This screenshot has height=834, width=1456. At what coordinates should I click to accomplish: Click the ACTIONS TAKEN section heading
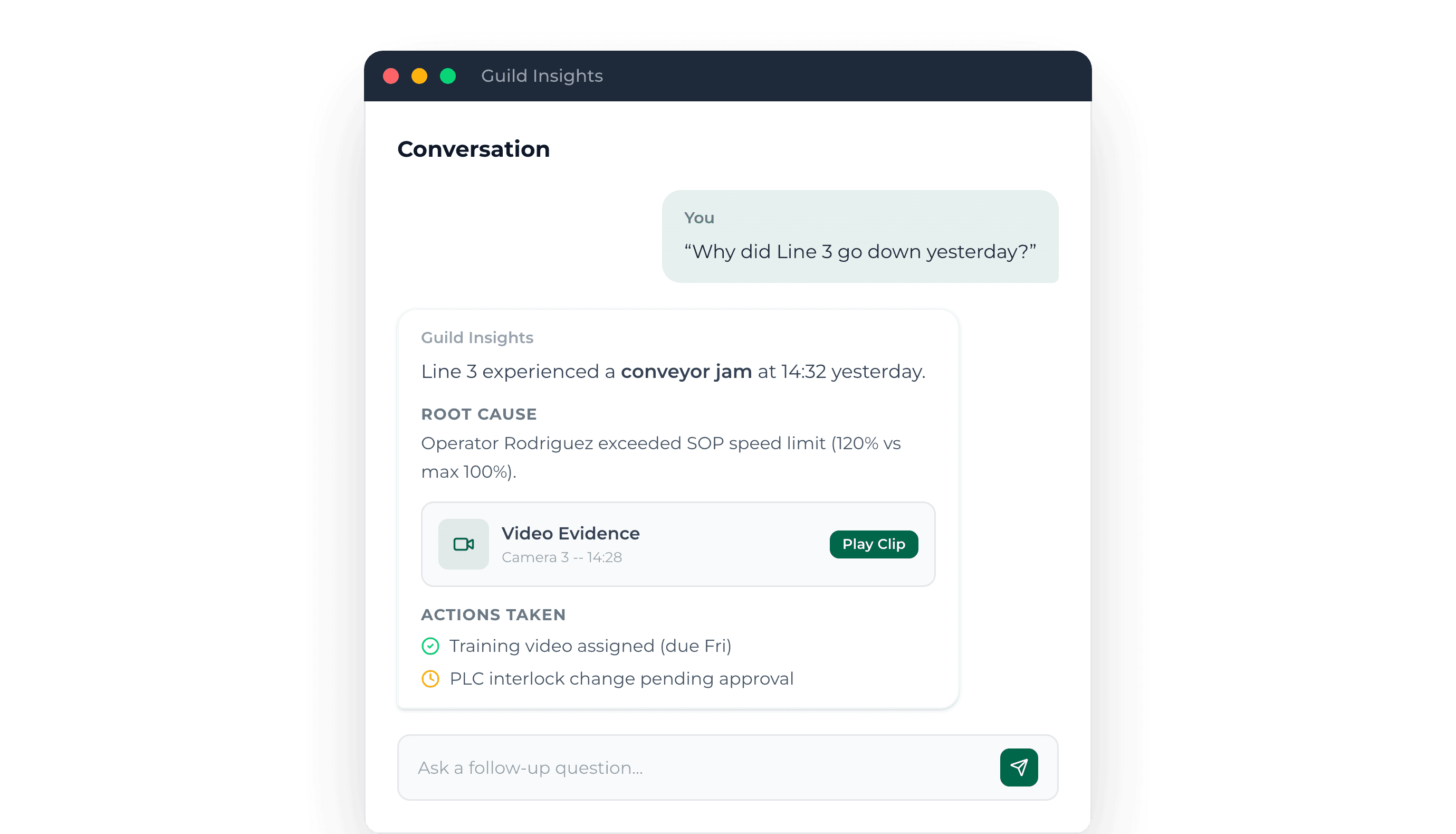click(493, 614)
